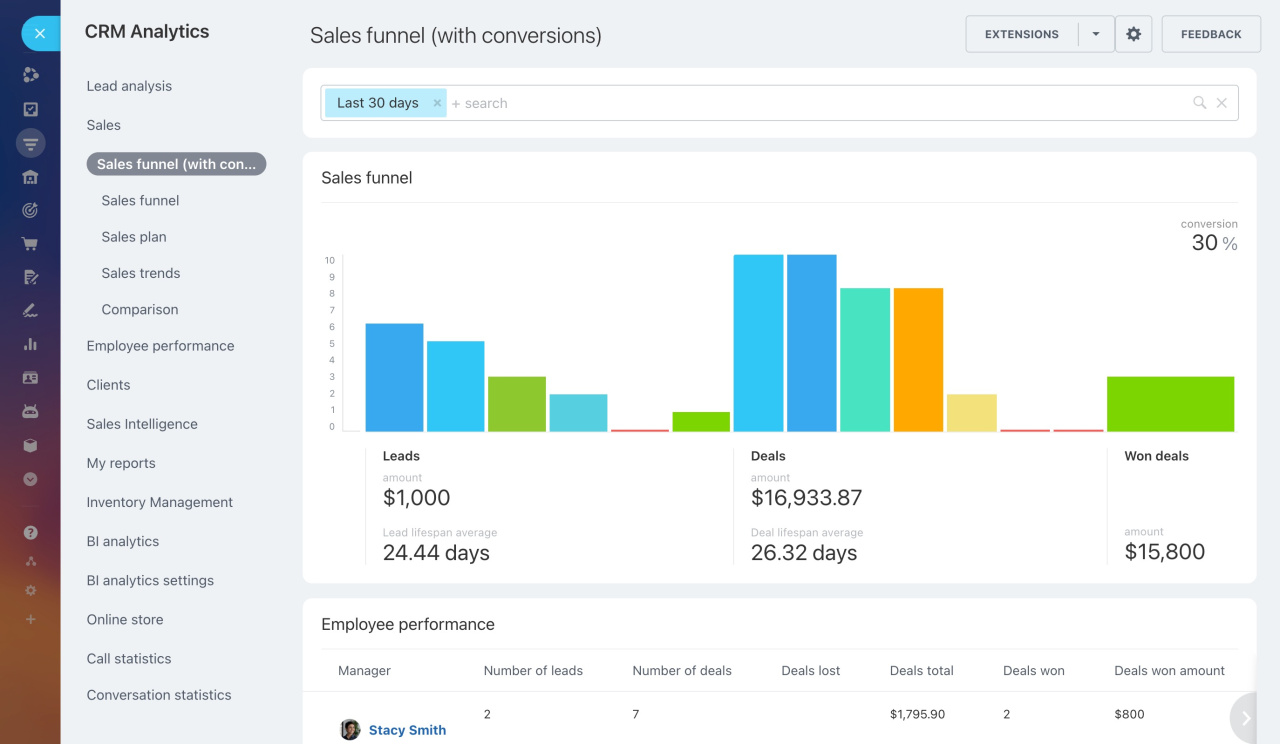Click the magnifier search icon in filter bar

(1199, 103)
